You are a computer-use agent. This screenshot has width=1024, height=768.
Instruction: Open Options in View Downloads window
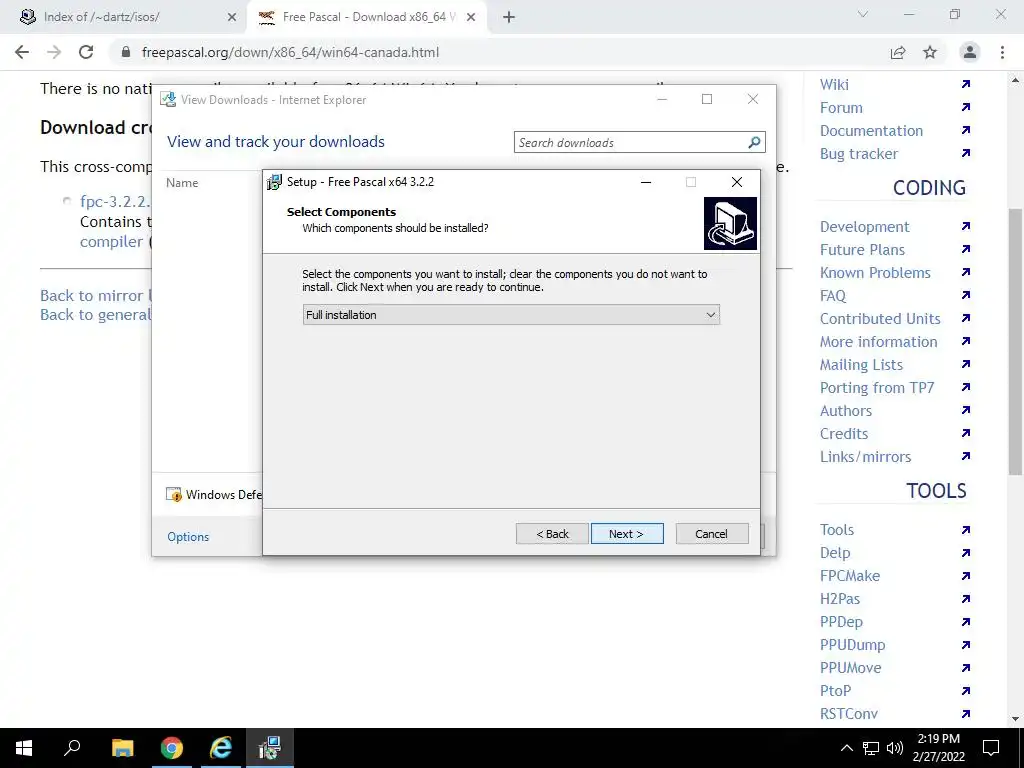pos(188,537)
